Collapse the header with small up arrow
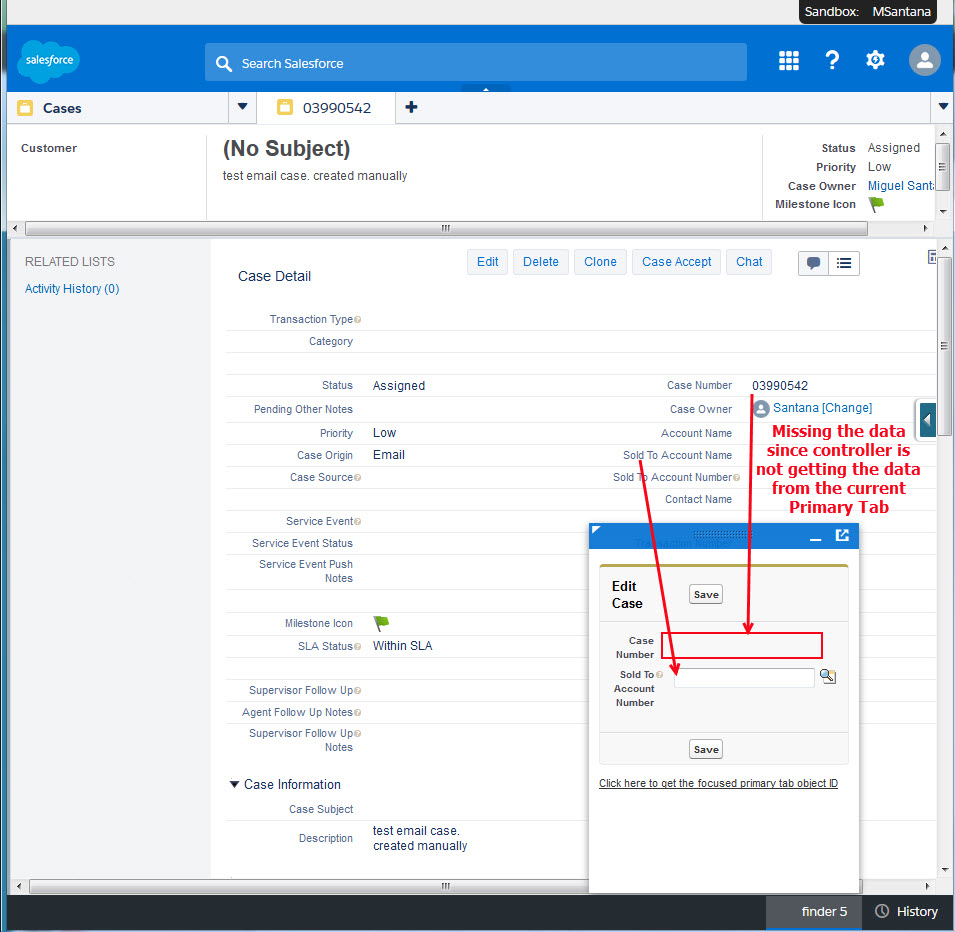 click(x=485, y=89)
